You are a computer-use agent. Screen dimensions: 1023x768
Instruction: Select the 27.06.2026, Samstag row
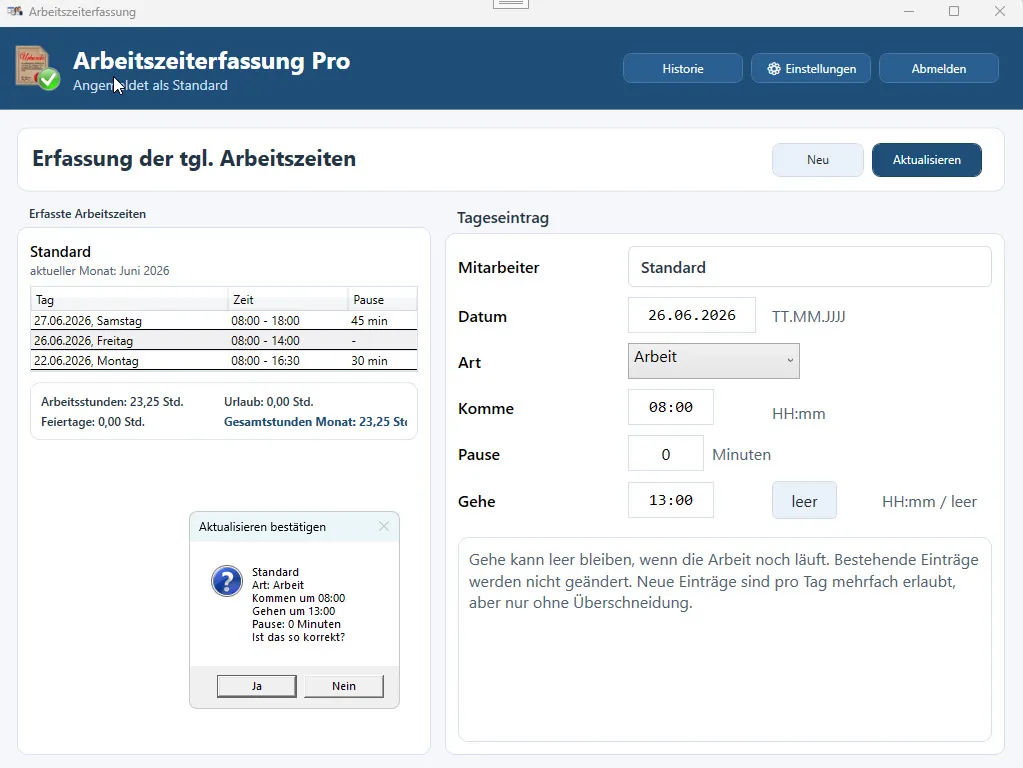pyautogui.click(x=224, y=320)
